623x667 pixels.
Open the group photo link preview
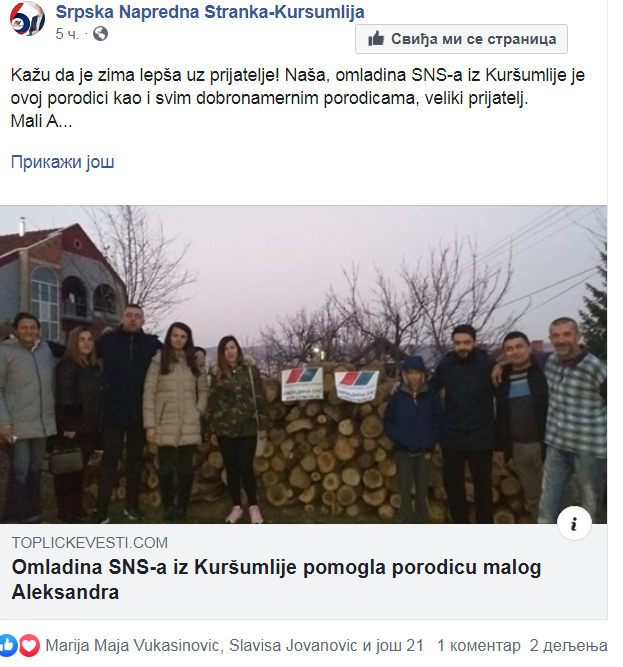tap(303, 365)
